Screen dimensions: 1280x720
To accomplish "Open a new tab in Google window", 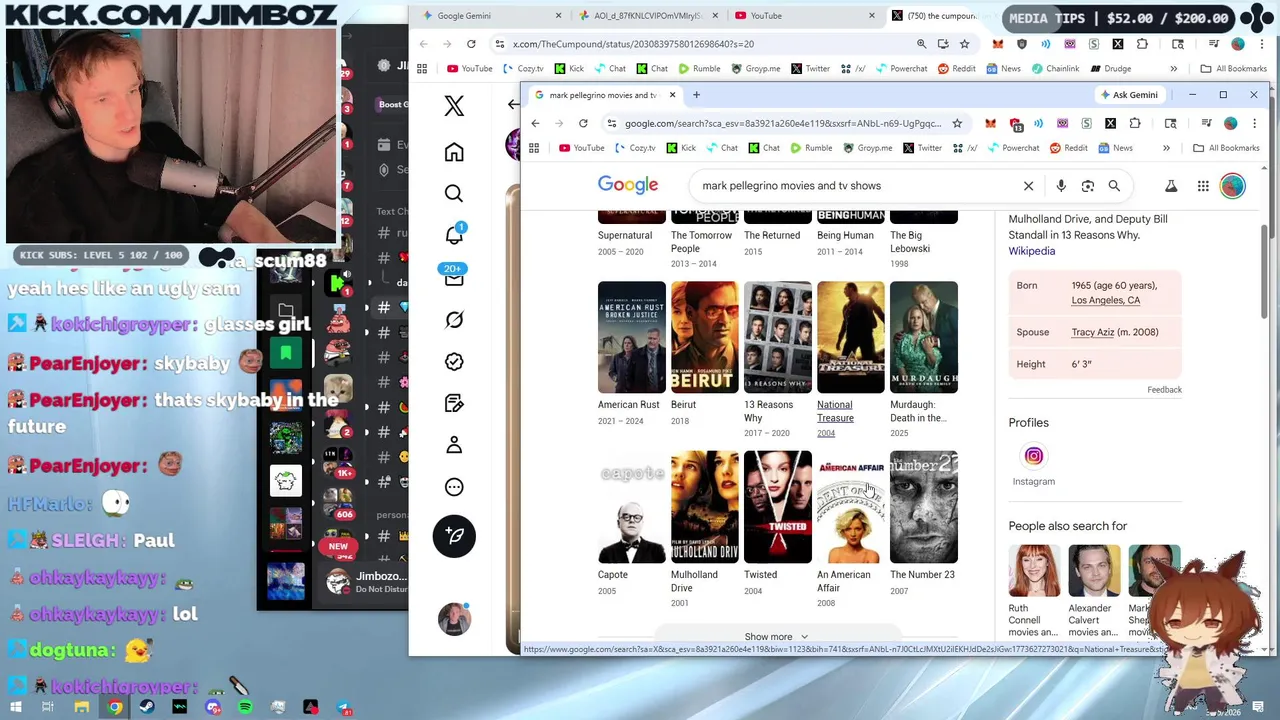I will click(x=696, y=95).
